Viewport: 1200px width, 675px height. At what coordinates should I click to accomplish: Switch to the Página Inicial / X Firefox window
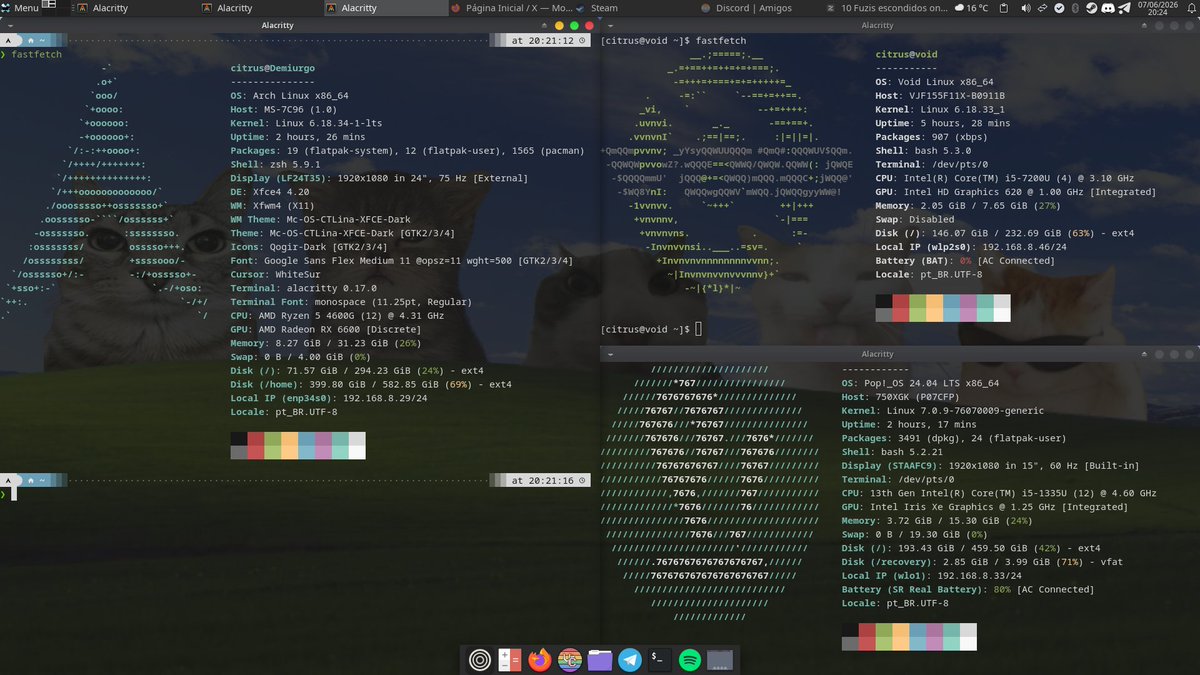pos(510,8)
